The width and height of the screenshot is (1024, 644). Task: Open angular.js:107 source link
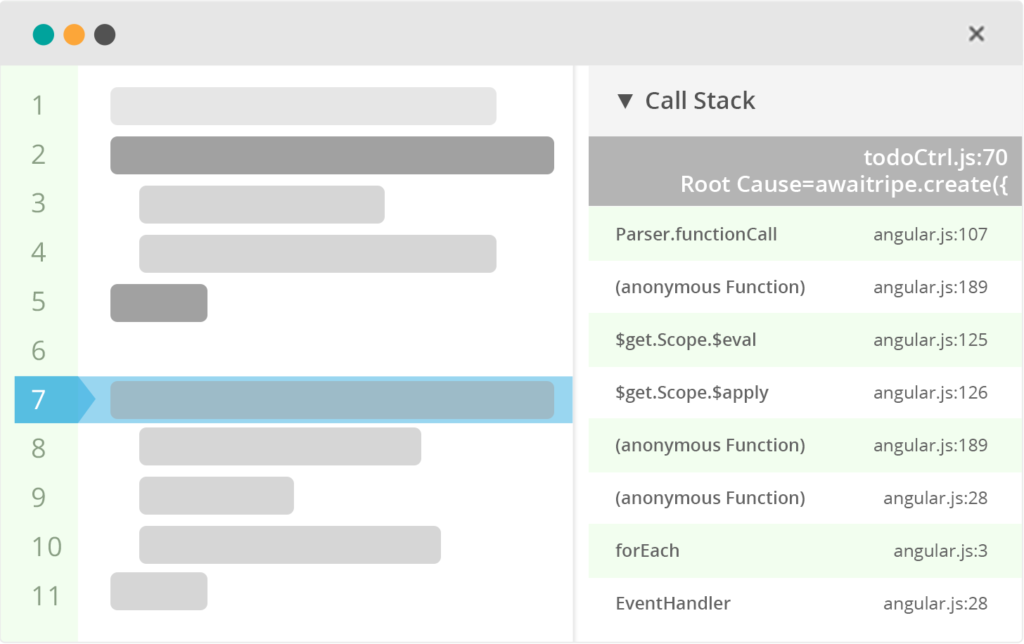point(930,234)
